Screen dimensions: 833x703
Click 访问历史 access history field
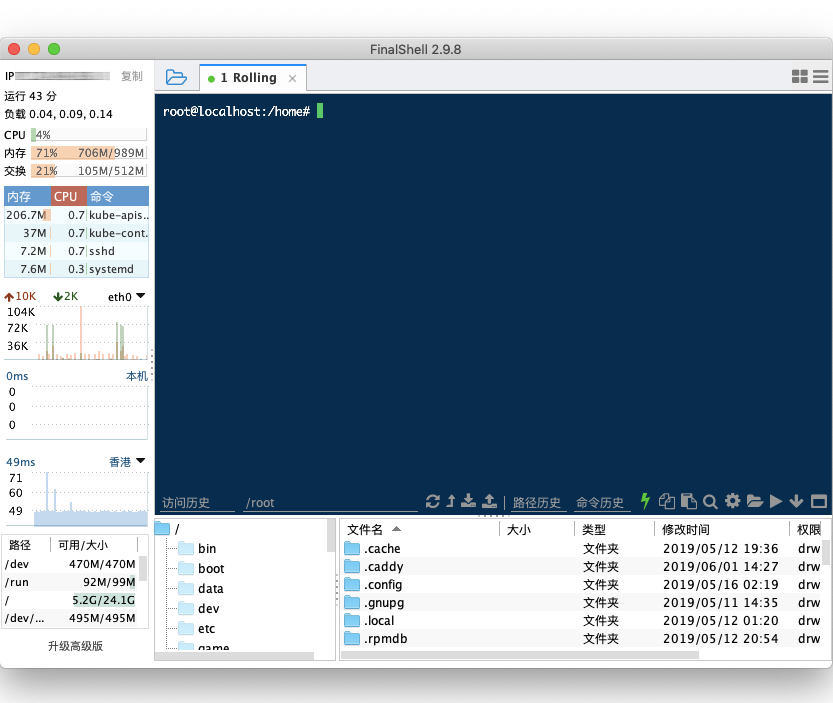point(198,503)
